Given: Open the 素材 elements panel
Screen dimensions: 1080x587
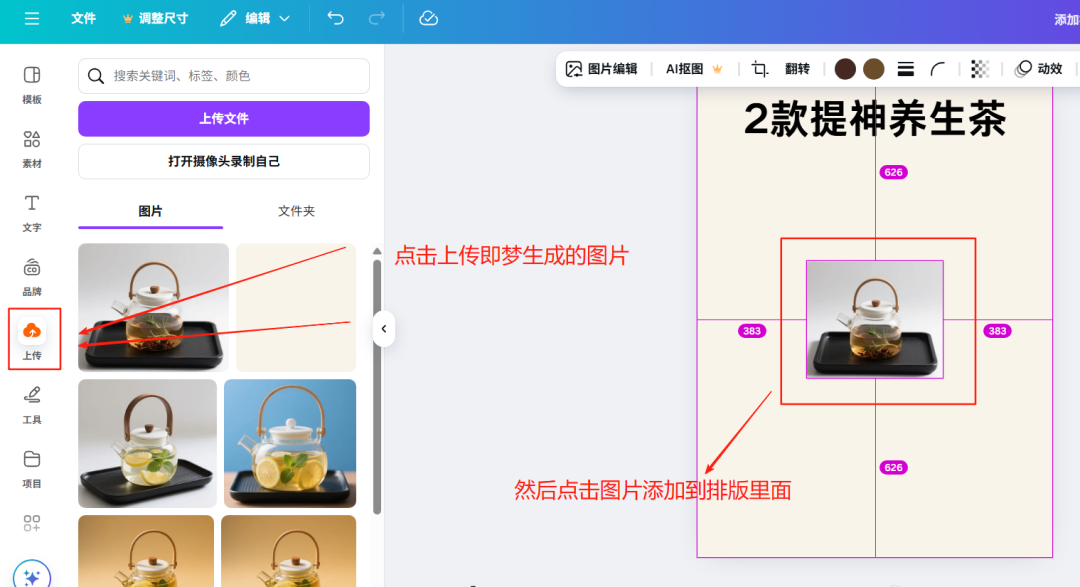Looking at the screenshot, I should pos(32,149).
